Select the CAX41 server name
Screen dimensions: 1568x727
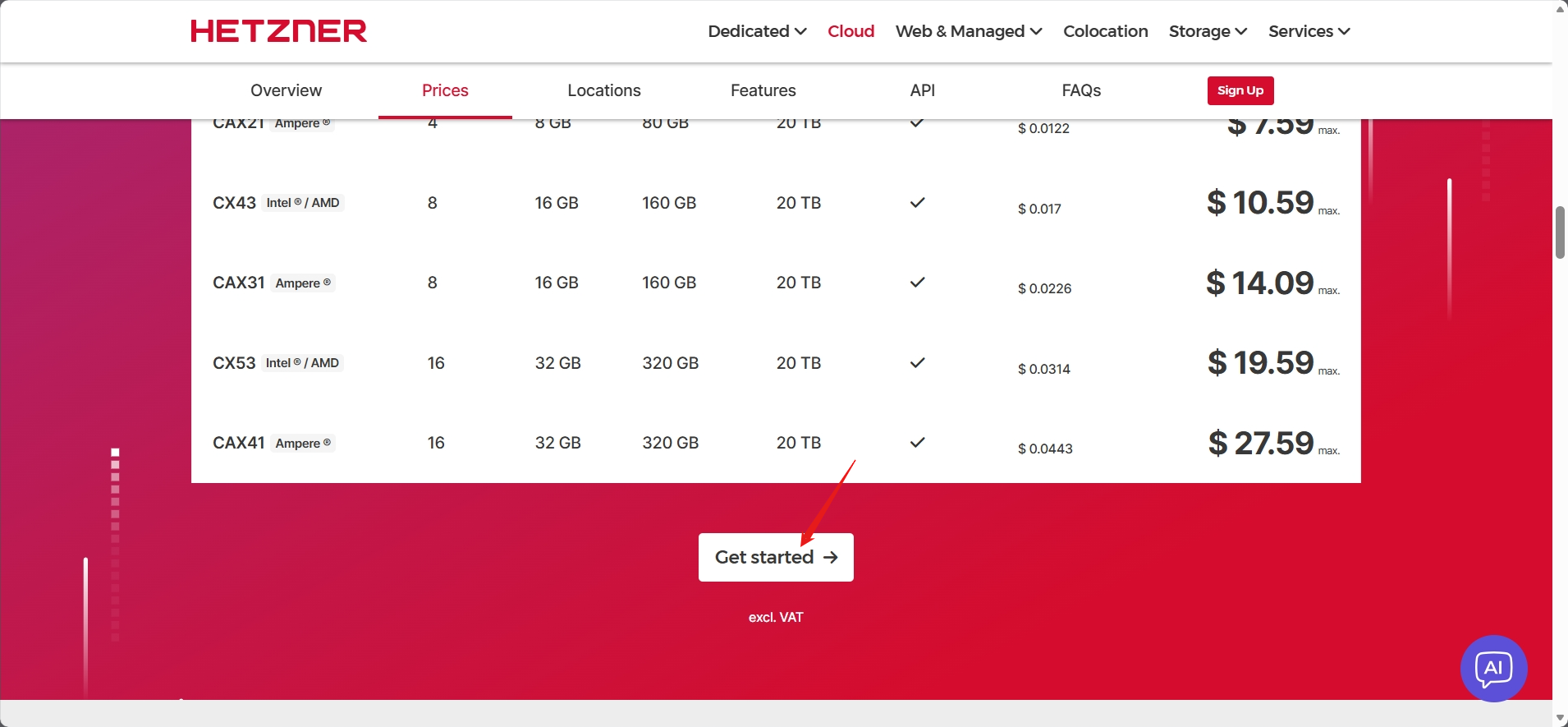238,443
